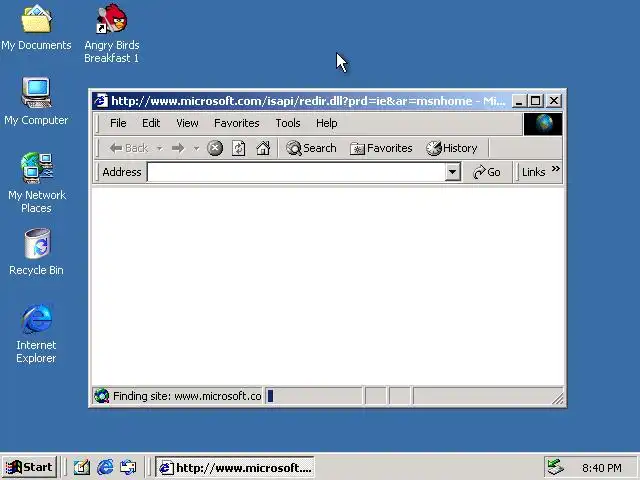
Task: Select the My Network Places icon
Action: [x=36, y=182]
